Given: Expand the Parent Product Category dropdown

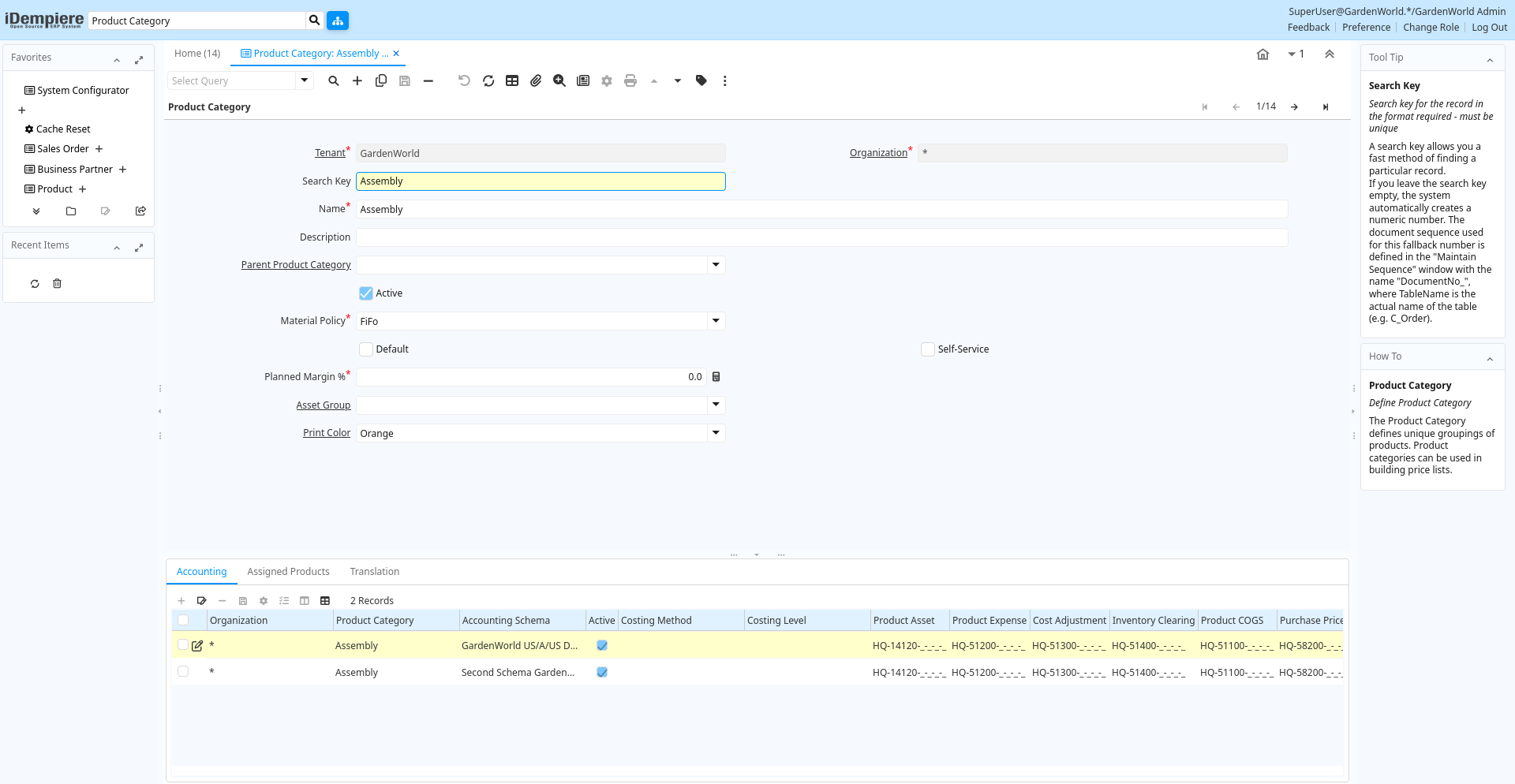Looking at the screenshot, I should (x=716, y=265).
